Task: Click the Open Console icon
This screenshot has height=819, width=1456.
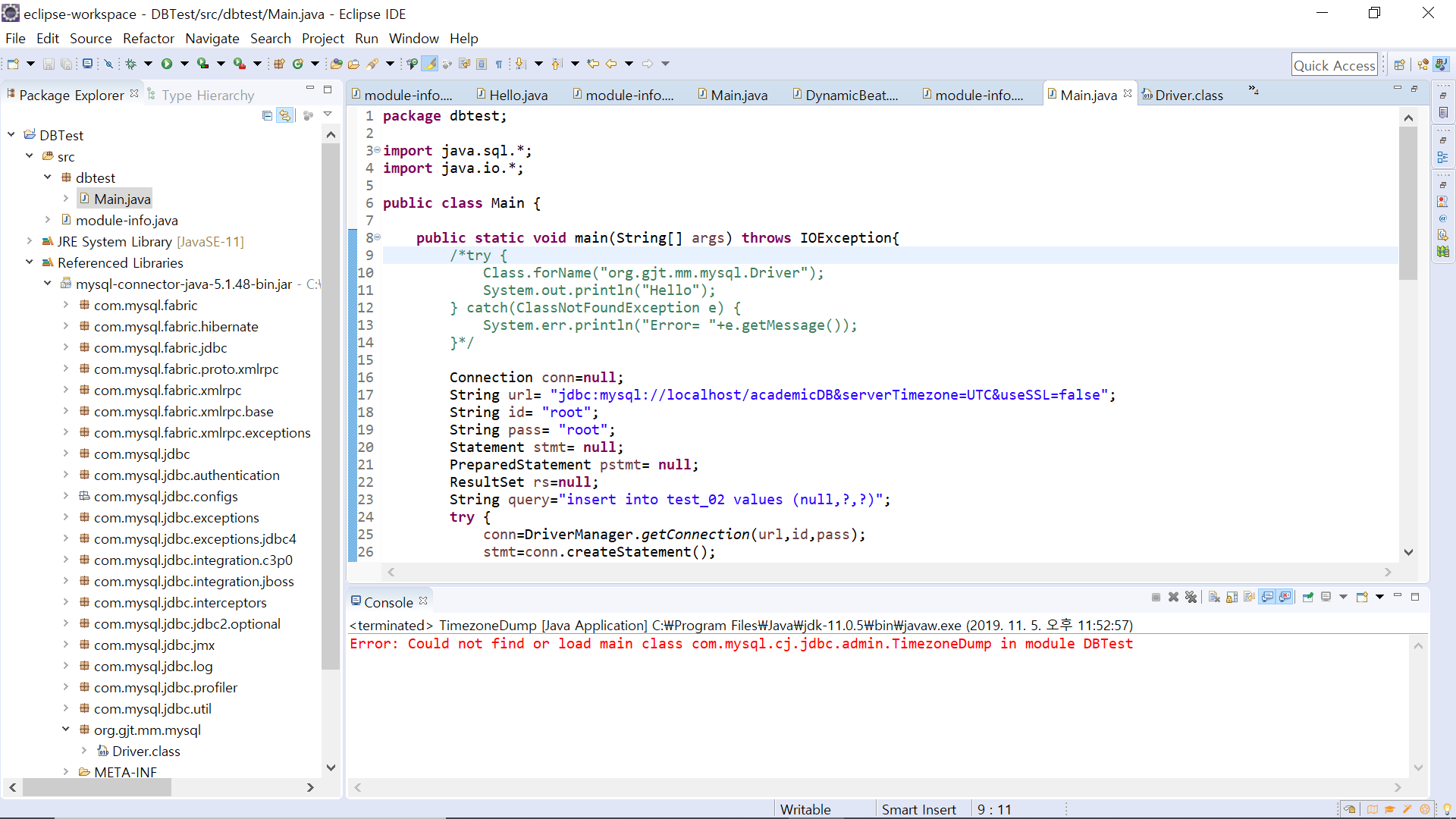Action: (1362, 597)
